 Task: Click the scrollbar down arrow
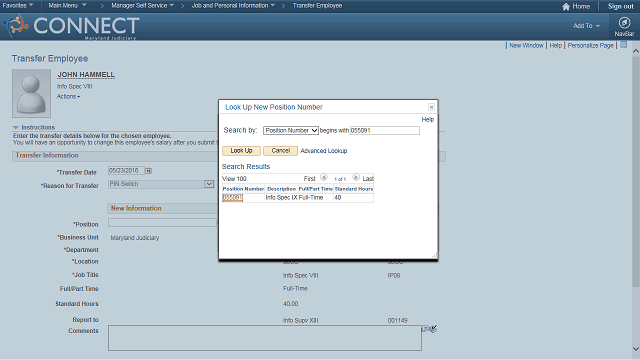(x=636, y=349)
